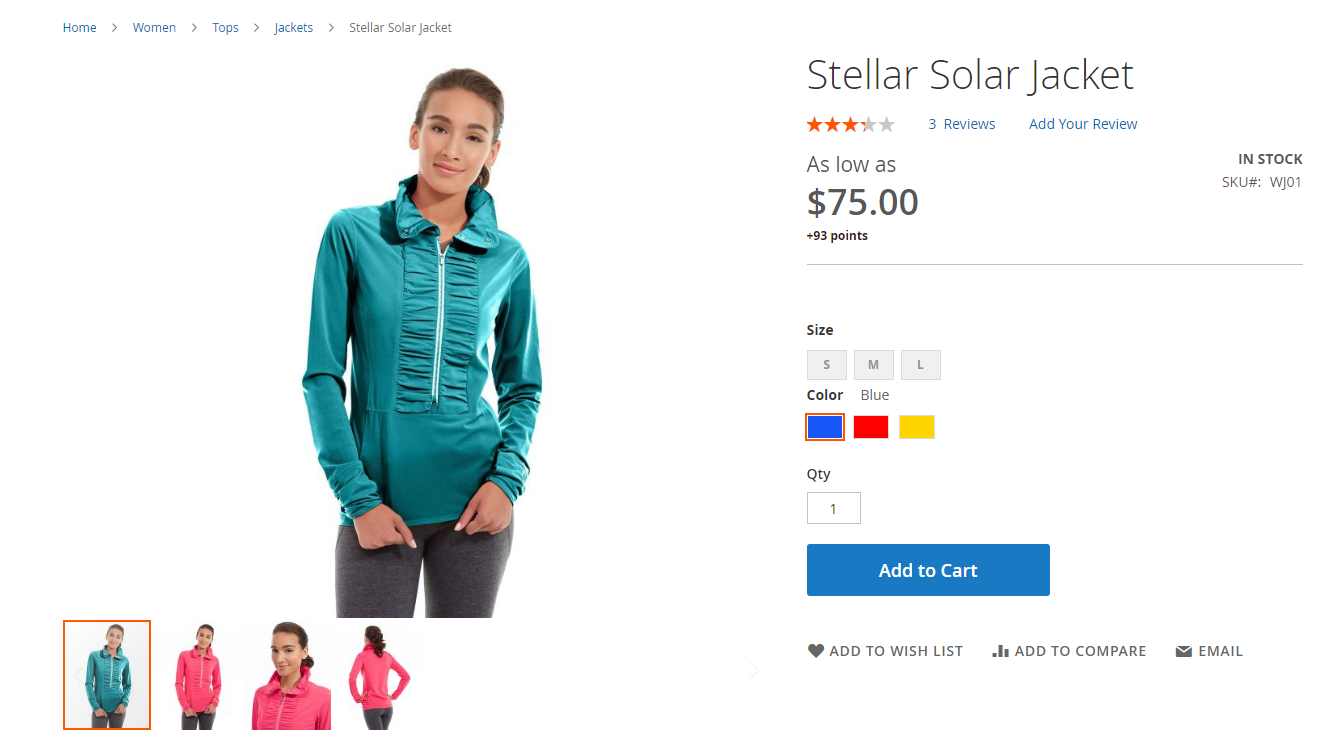Choose size M swatch

pos(873,365)
